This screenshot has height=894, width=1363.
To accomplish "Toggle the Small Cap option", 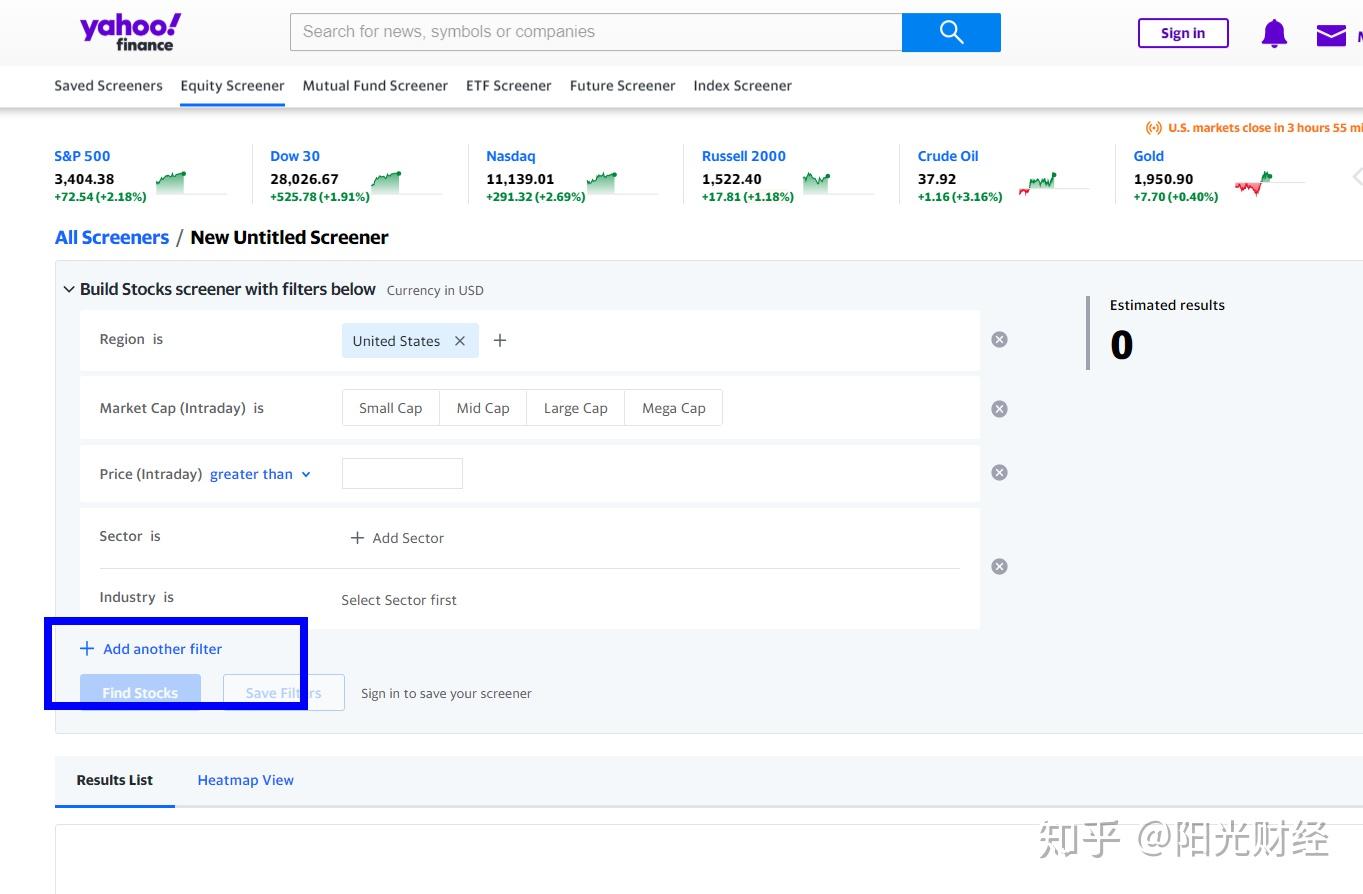I will [391, 408].
